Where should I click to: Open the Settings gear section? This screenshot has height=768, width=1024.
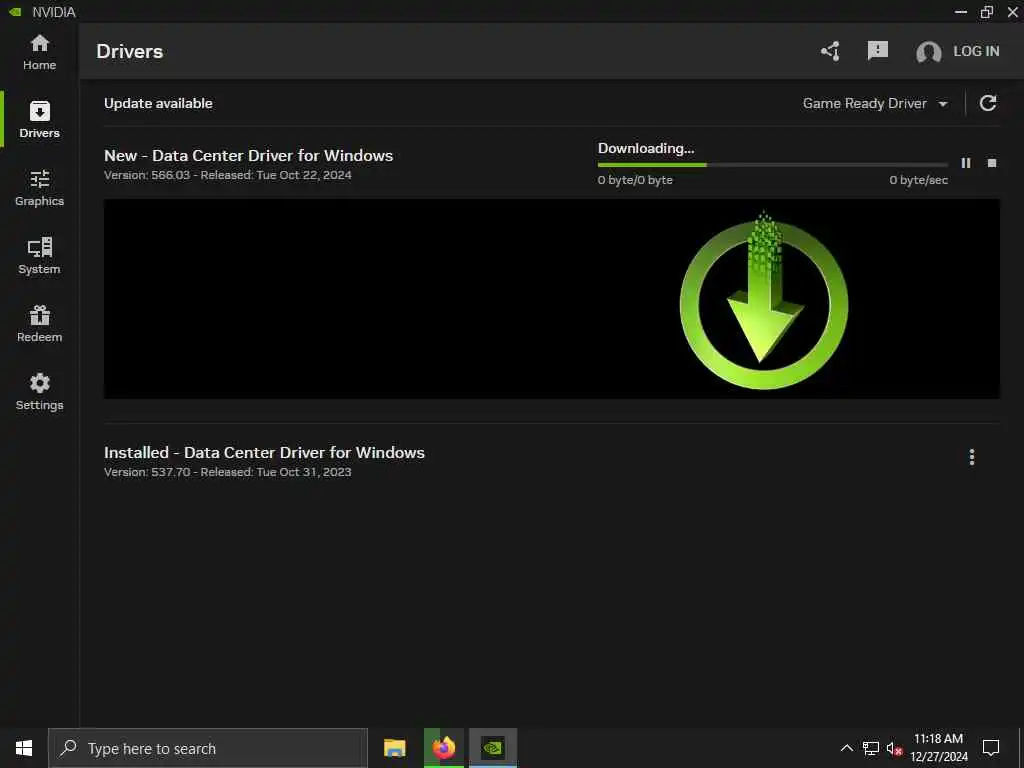[x=39, y=392]
